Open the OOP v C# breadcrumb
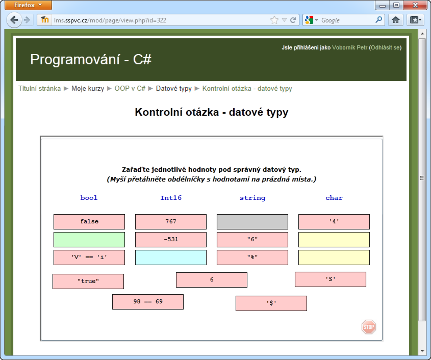The width and height of the screenshot is (431, 360). [130, 89]
